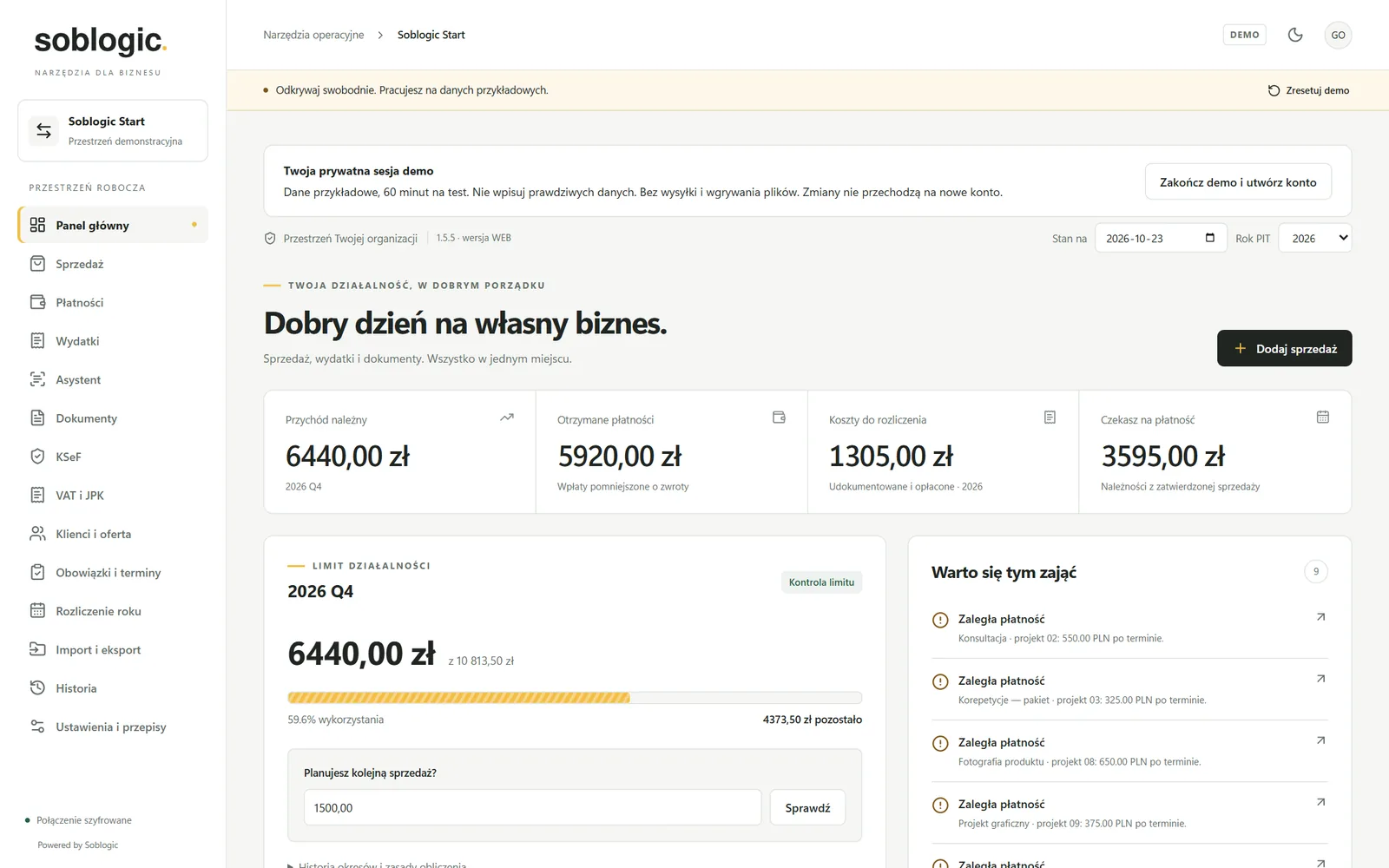Image resolution: width=1389 pixels, height=868 pixels.
Task: Open the Konsultacja projekt 02 overdue payment arrow
Action: coord(1320,617)
